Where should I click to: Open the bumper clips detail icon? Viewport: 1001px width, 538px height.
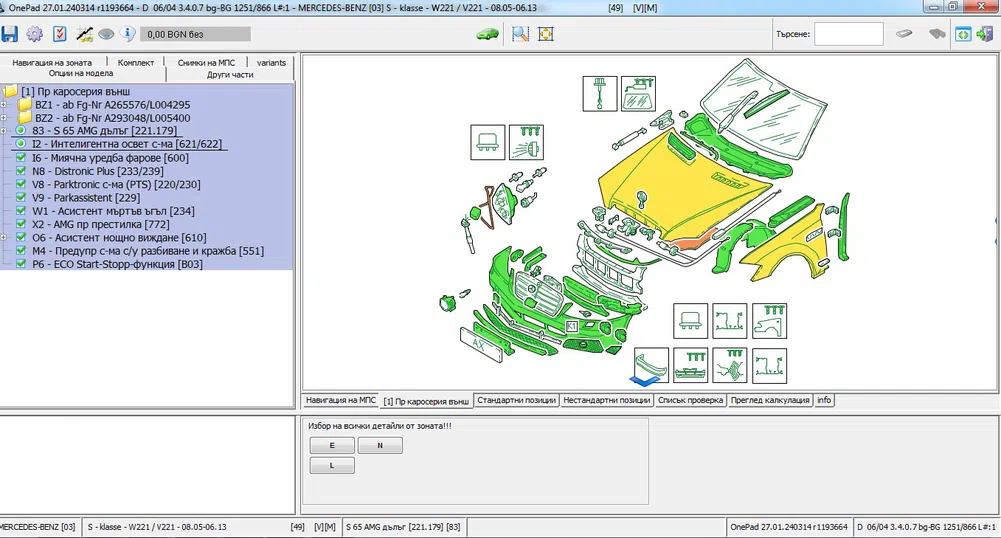[691, 366]
